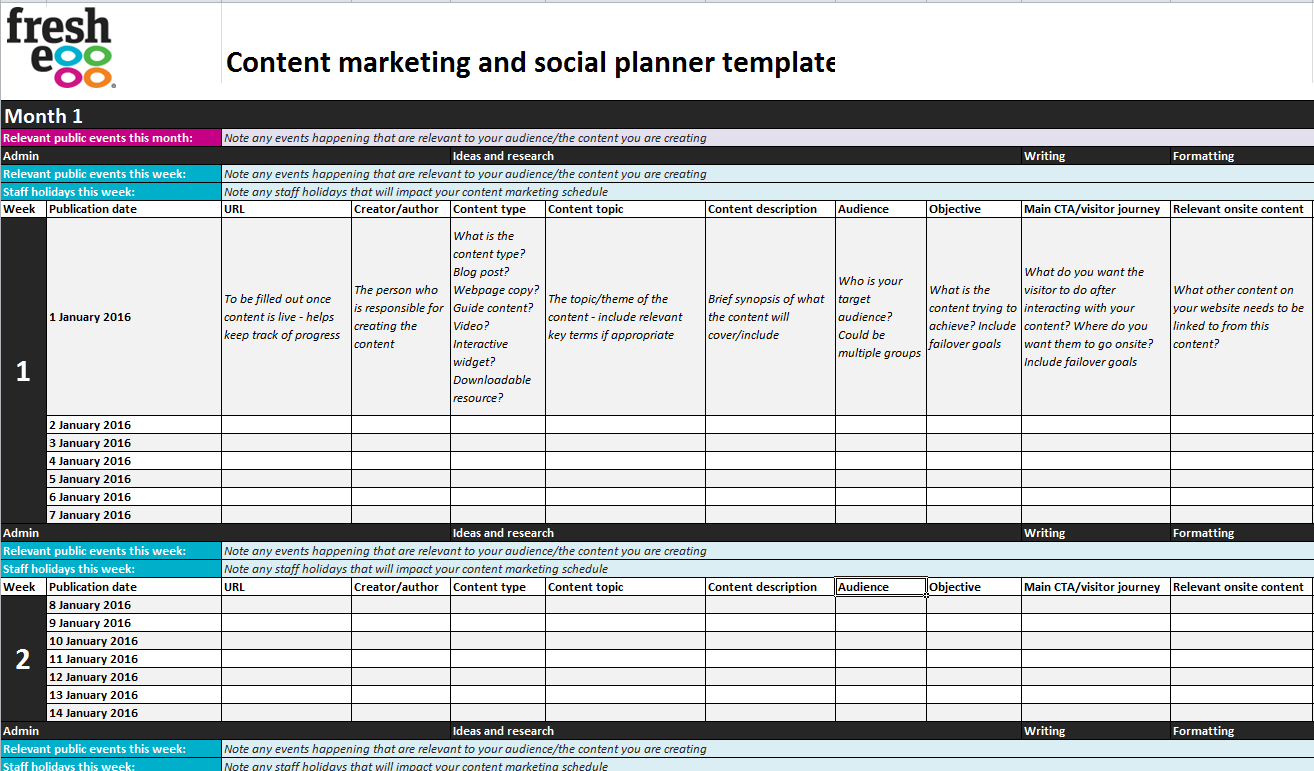Click 'Brief synopsis of what the content will cover' cell
Viewport: 1314px width, 771px height.
tap(770, 317)
